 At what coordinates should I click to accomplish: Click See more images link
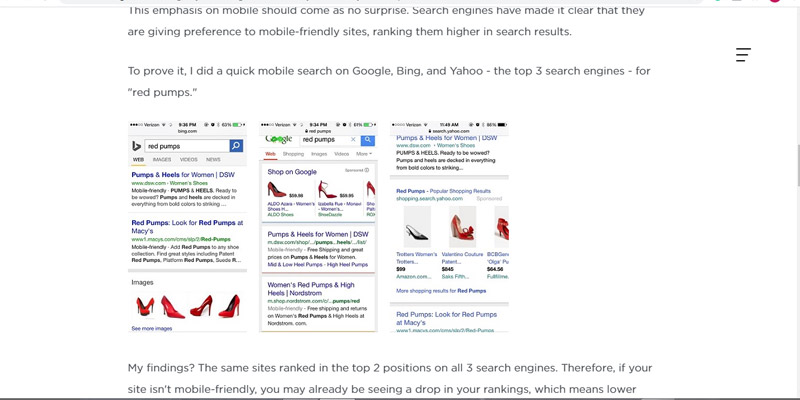[x=152, y=329]
